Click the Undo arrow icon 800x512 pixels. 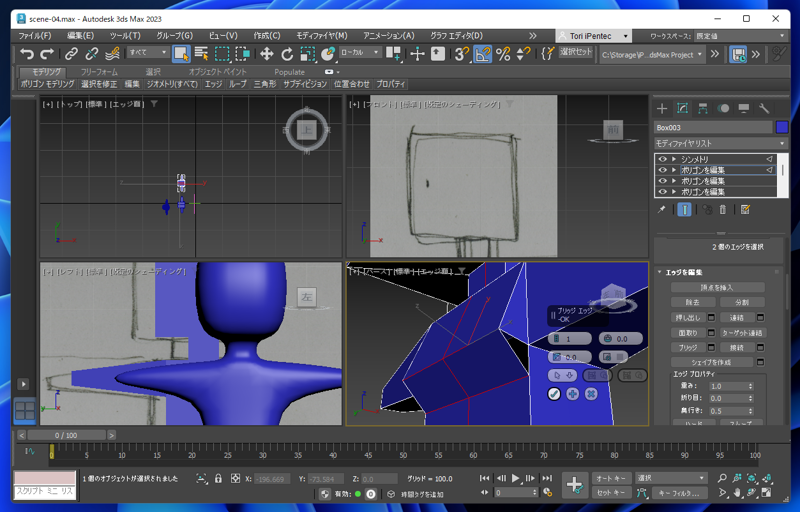pos(27,54)
